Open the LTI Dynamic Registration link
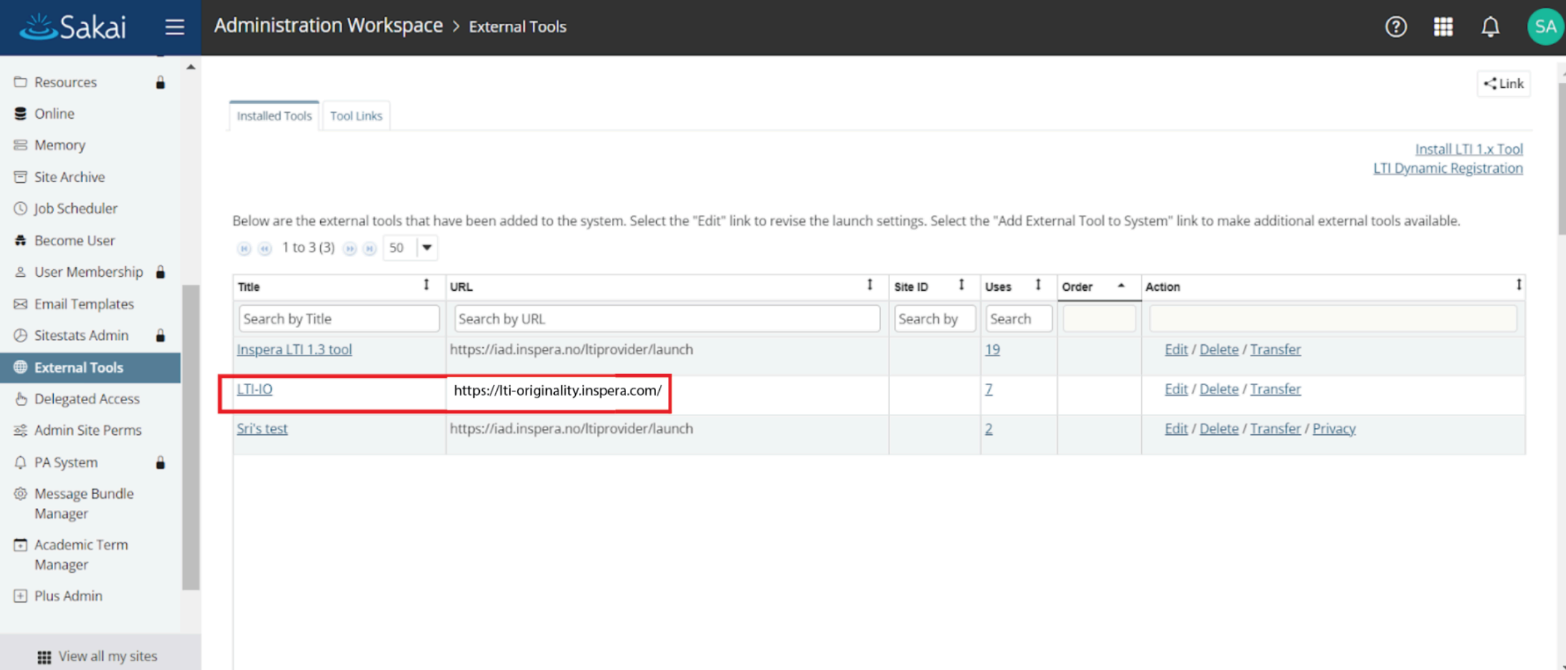 tap(1448, 168)
